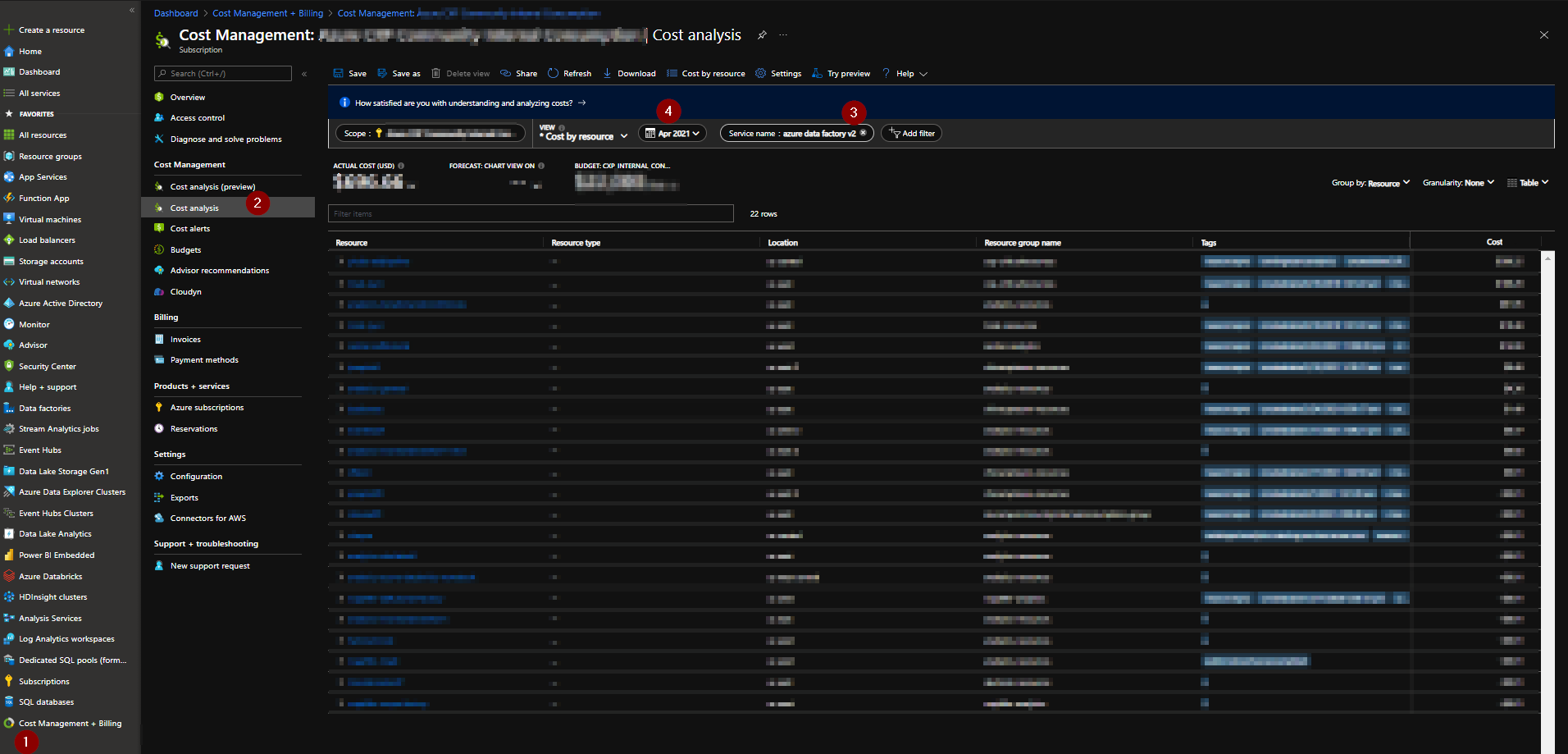Click the table vertical scrollbar up arrow
Image resolution: width=1568 pixels, height=754 pixels.
coord(1547,258)
